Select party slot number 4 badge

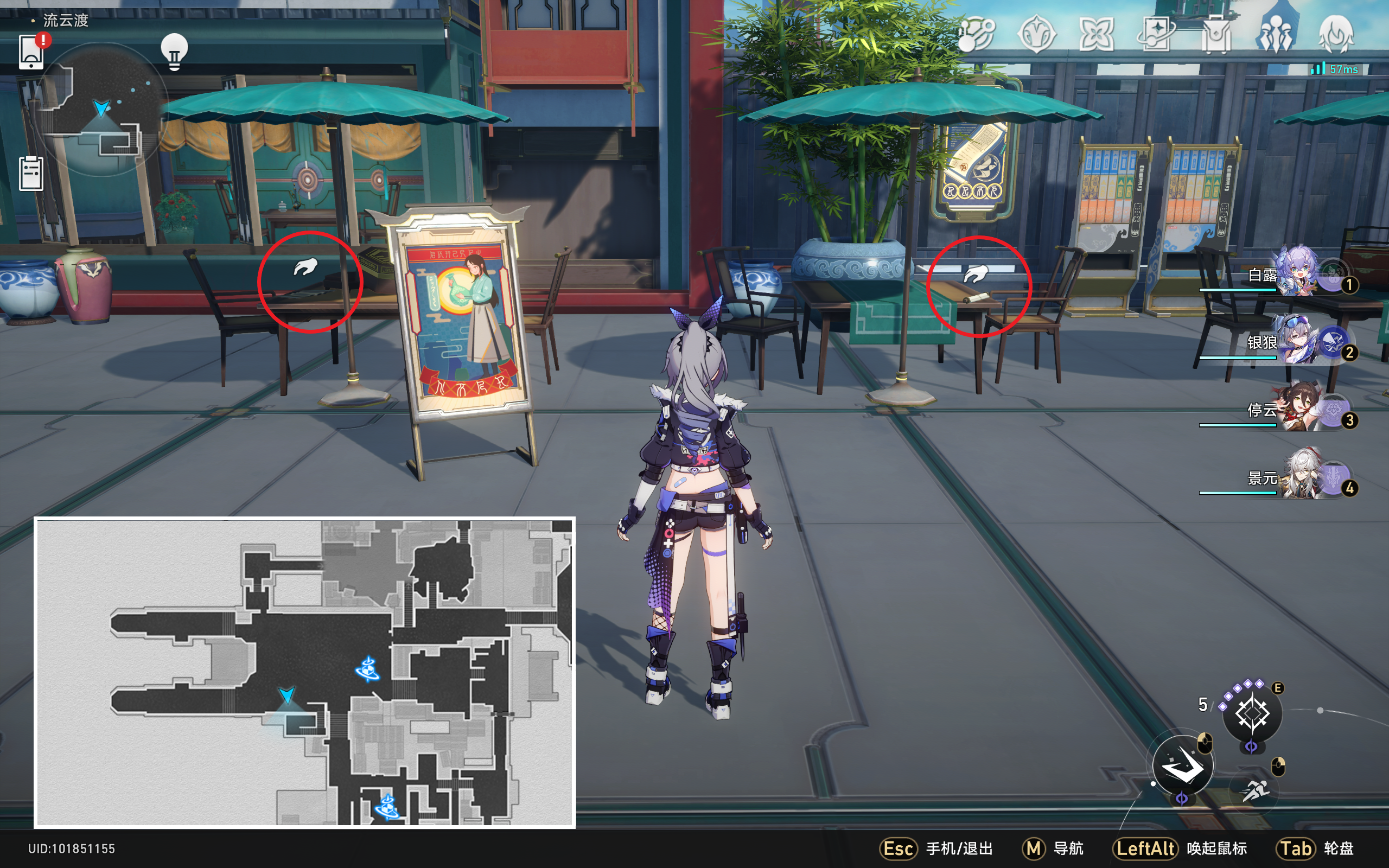coord(1349,489)
